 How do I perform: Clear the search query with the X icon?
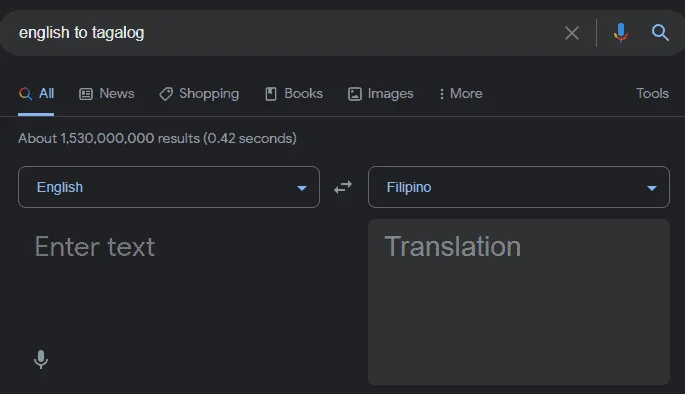point(571,33)
